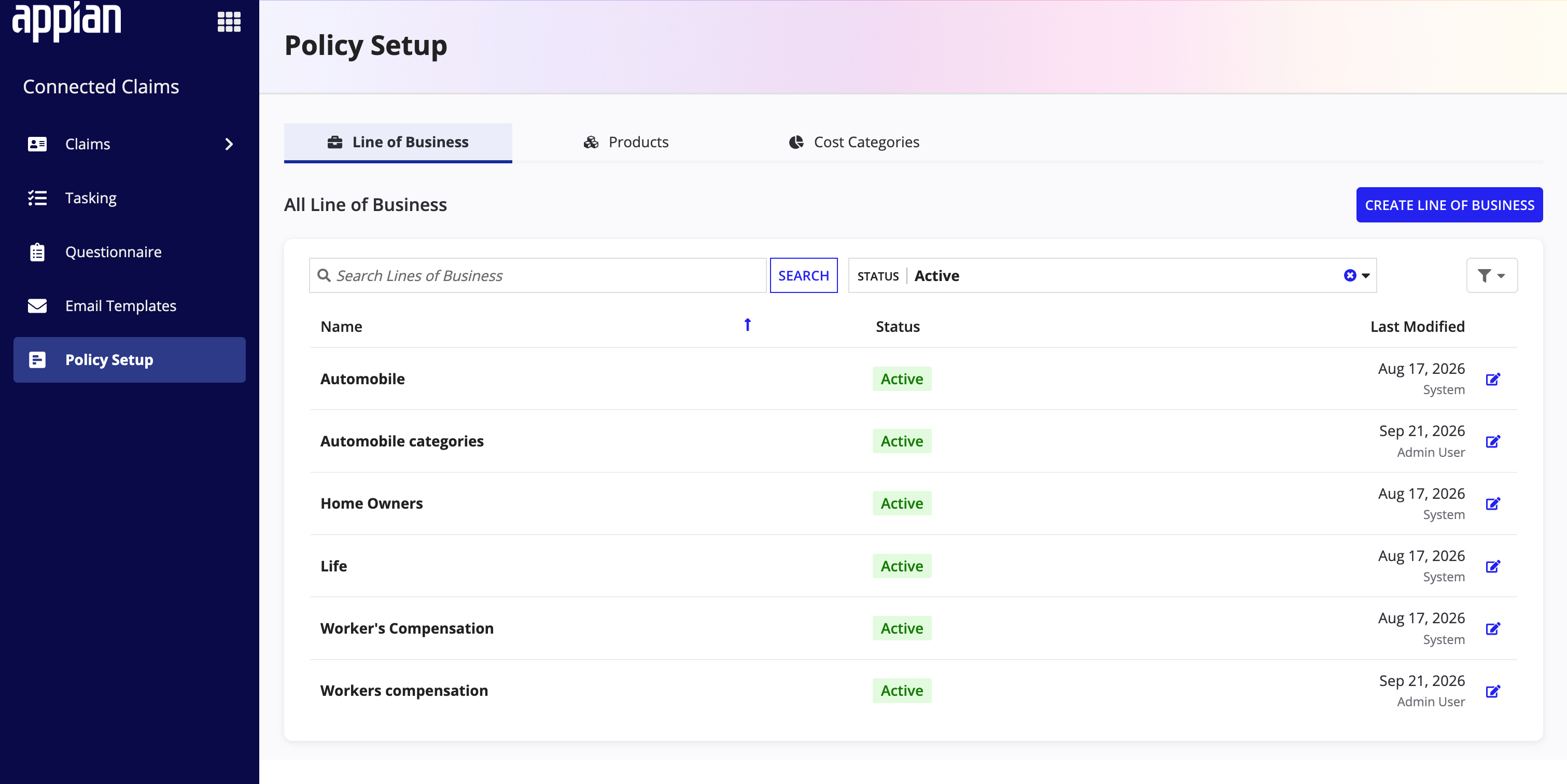Viewport: 1567px width, 784px height.
Task: Click Active badge in Home Owners row
Action: pyautogui.click(x=902, y=503)
